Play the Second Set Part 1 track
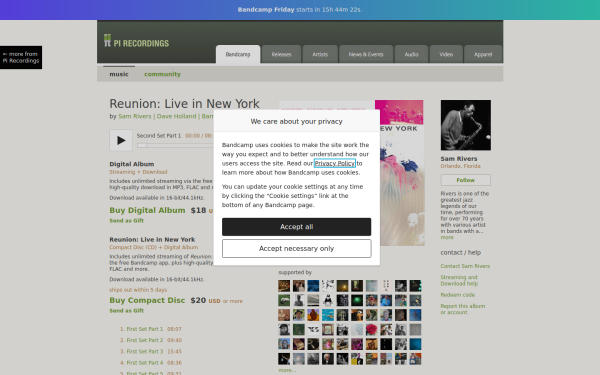 click(121, 140)
